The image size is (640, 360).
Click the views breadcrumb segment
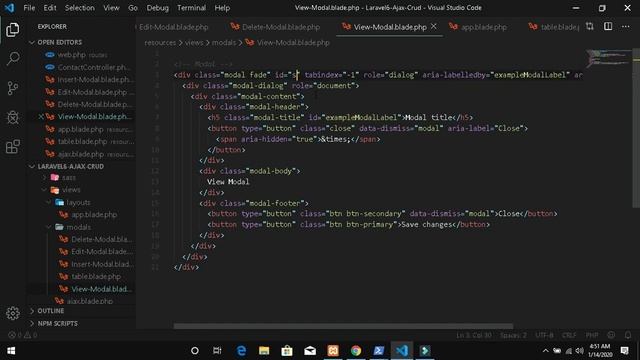click(x=194, y=42)
